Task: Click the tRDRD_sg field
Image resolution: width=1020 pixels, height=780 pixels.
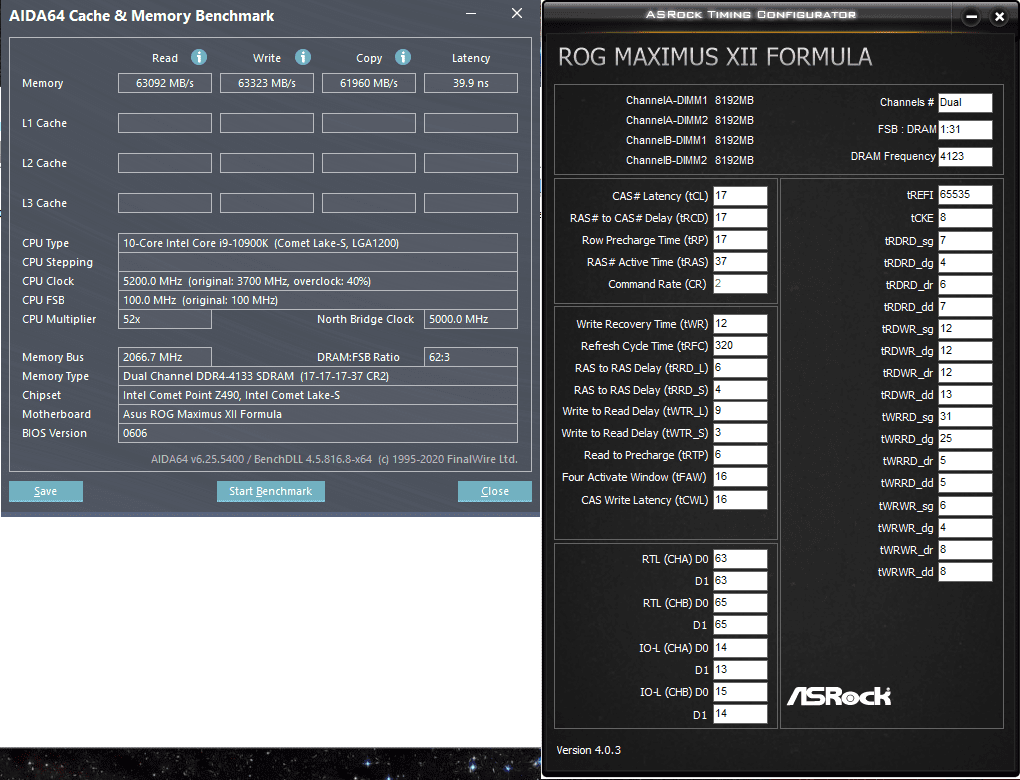Action: pyautogui.click(x=965, y=241)
